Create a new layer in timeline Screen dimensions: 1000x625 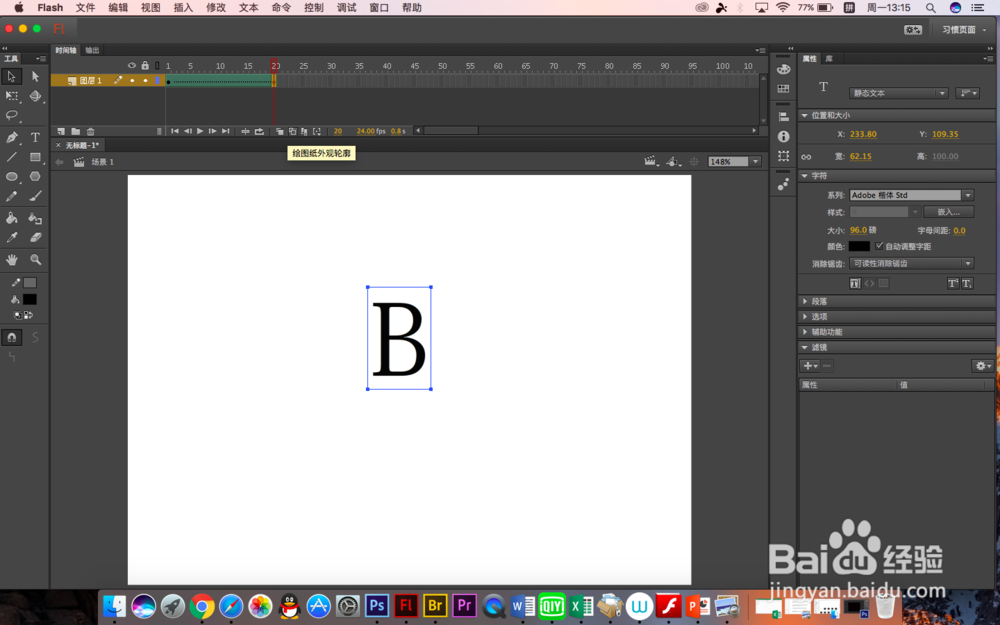pyautogui.click(x=61, y=131)
